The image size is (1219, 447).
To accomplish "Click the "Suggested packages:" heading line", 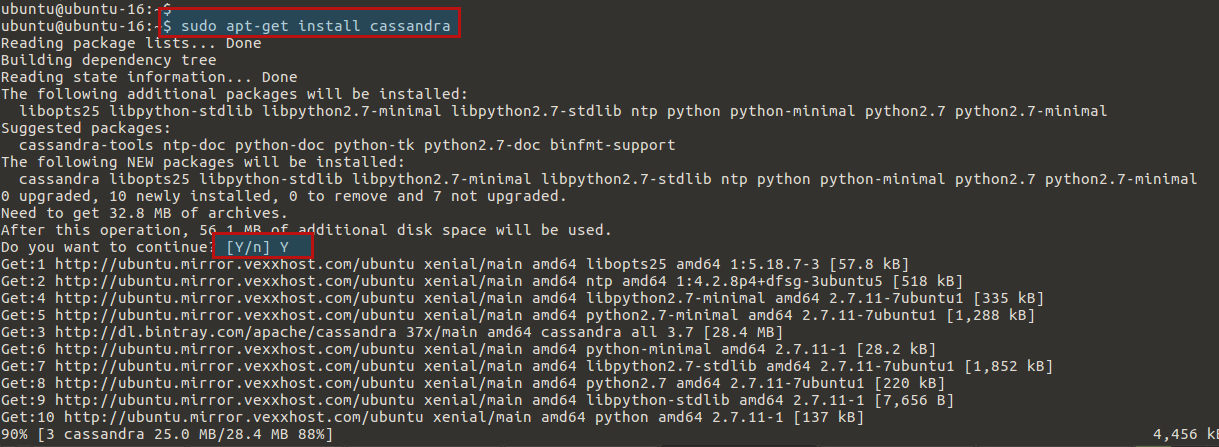I will coord(86,128).
